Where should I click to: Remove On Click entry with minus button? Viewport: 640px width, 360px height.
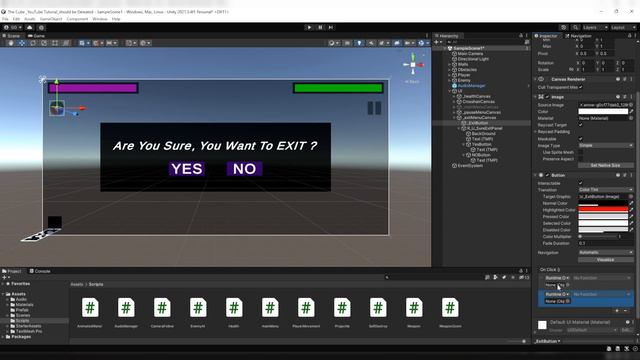[x=625, y=311]
